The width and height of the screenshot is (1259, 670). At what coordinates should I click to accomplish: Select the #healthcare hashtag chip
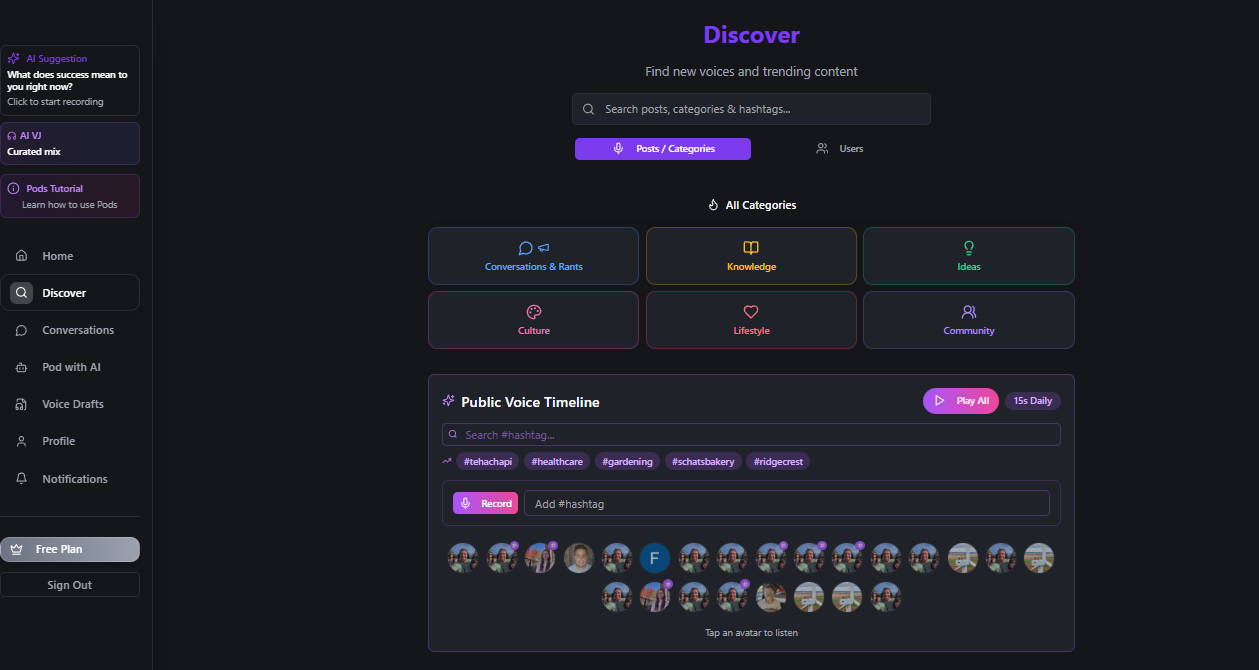(557, 462)
